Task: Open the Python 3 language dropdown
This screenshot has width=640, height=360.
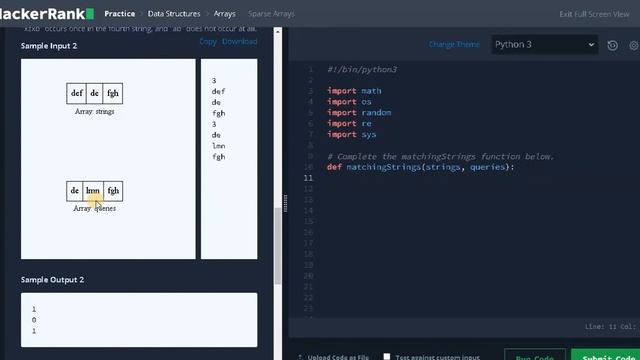Action: point(544,44)
